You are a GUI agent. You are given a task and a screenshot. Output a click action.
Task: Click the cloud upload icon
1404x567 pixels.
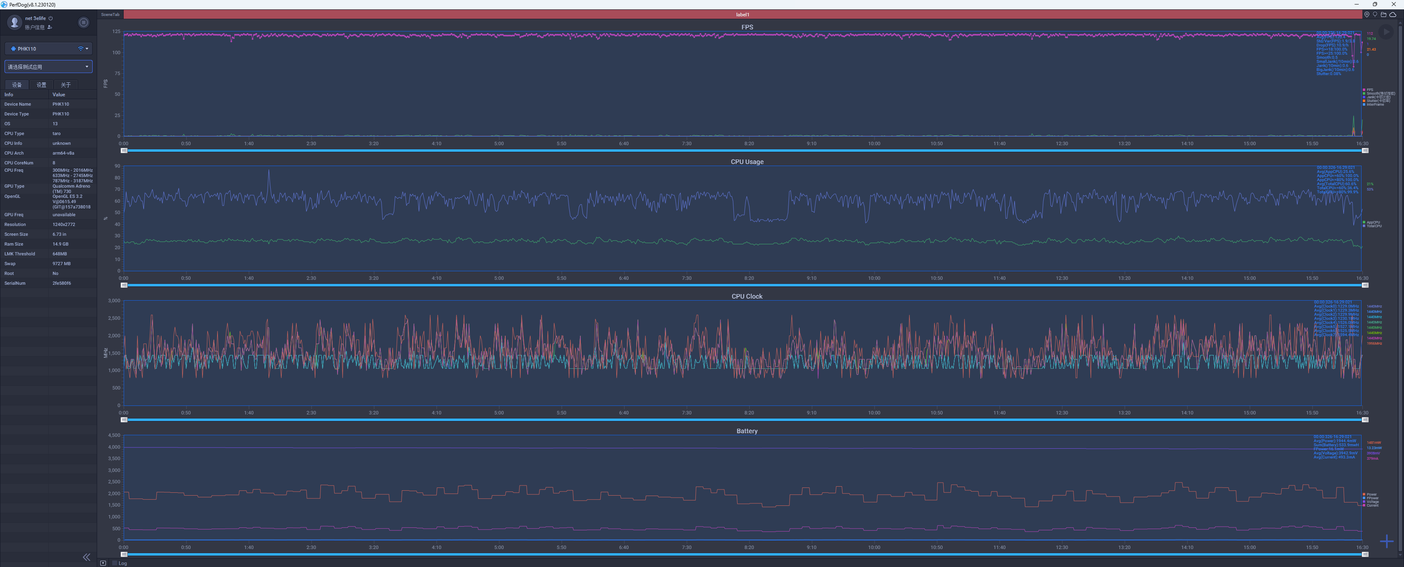pos(1393,15)
